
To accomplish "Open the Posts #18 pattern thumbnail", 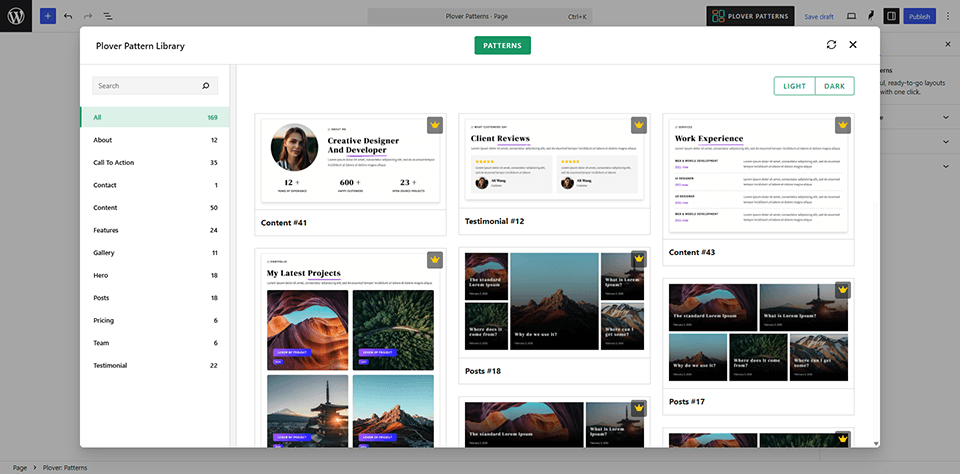I will (554, 302).
